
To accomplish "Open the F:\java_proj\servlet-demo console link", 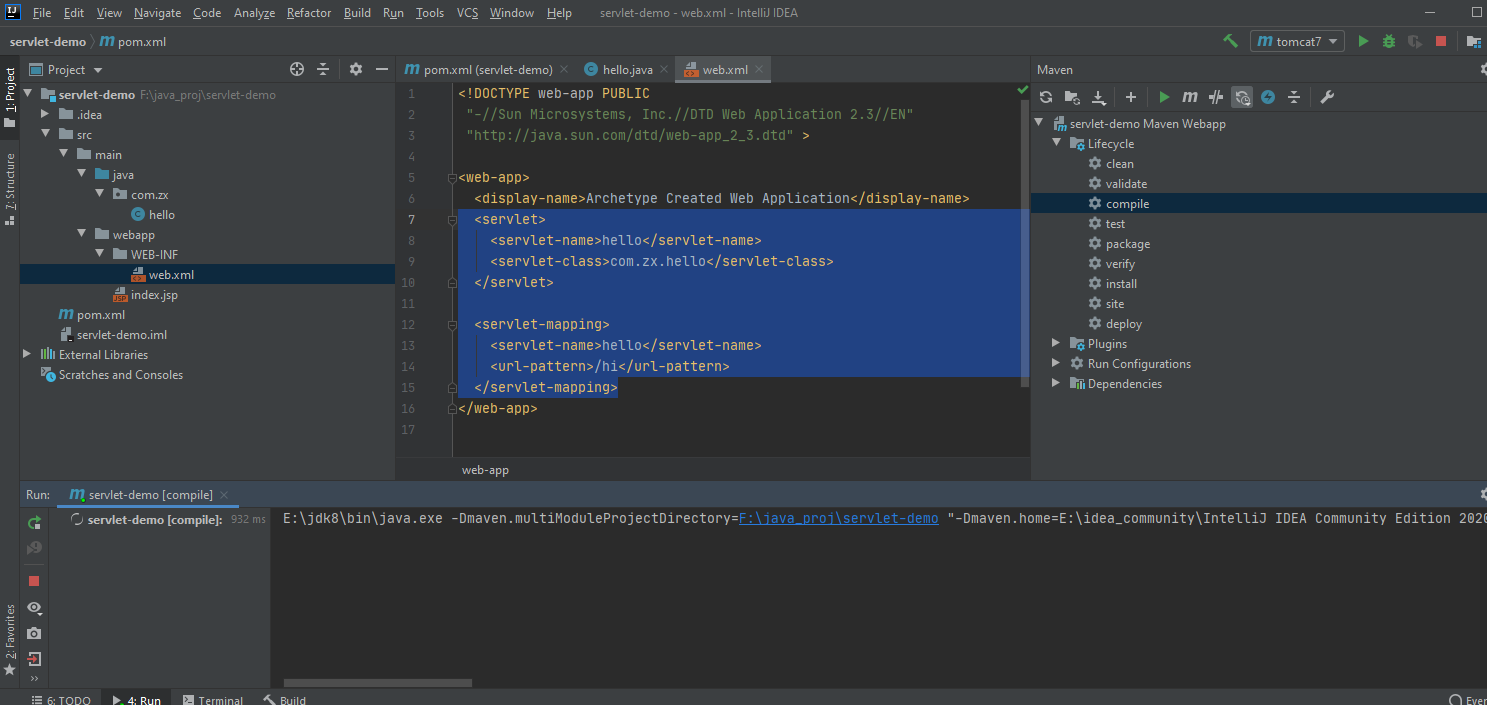I will 838,518.
